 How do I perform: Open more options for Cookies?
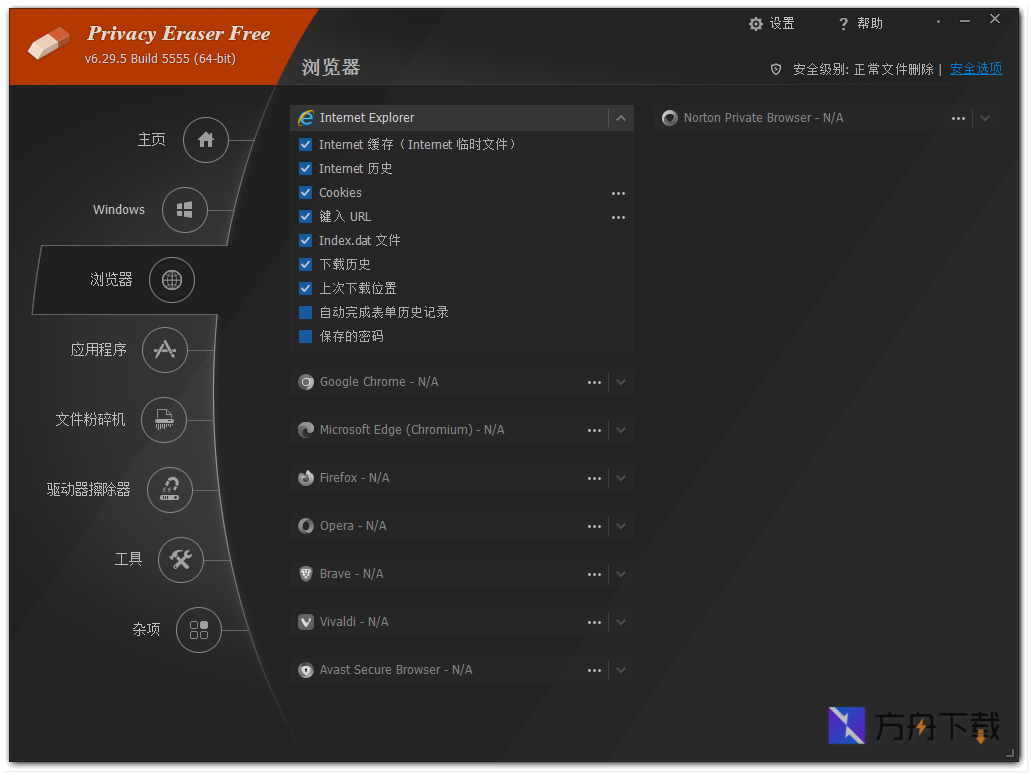[x=618, y=193]
